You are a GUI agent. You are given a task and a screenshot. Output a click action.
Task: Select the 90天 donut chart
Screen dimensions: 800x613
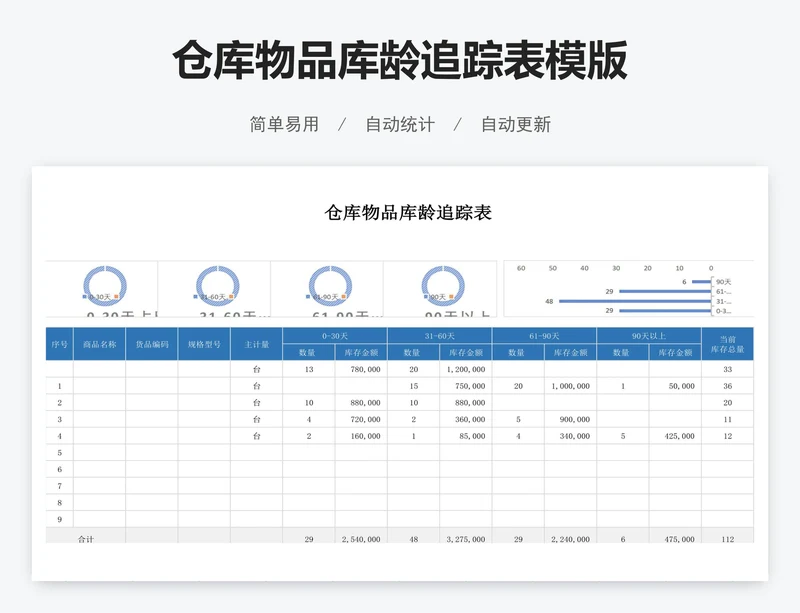(443, 286)
